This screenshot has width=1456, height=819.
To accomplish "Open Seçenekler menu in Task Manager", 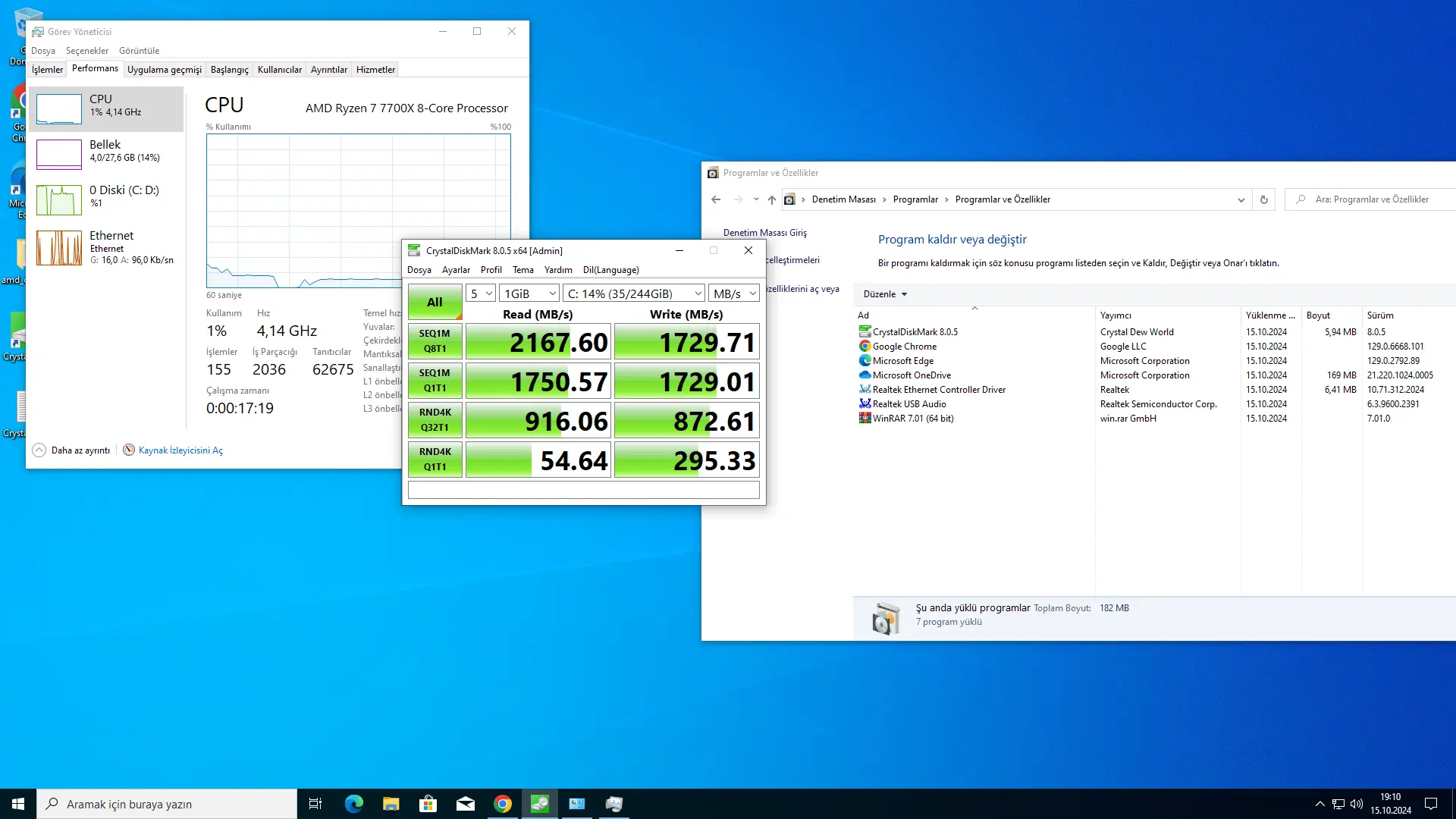I will (x=87, y=51).
